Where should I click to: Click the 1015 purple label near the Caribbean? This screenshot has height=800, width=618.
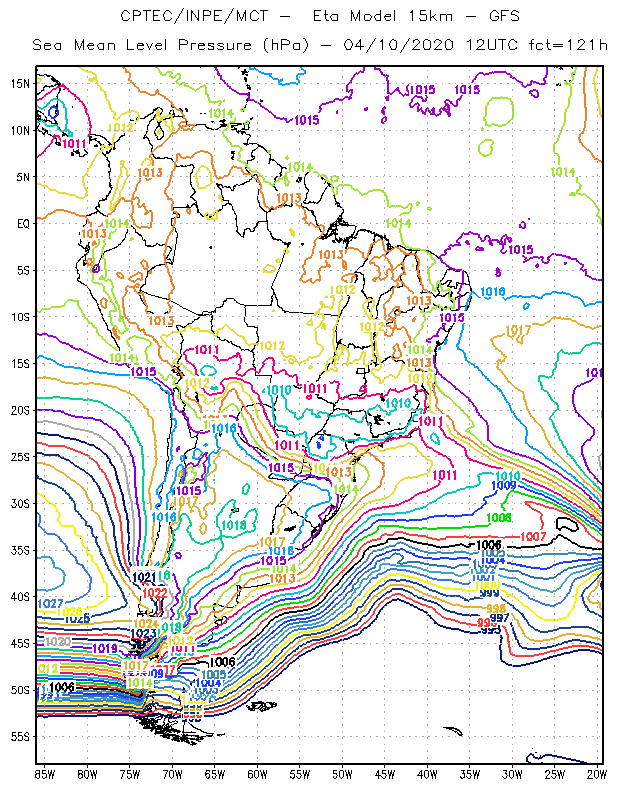(x=307, y=120)
